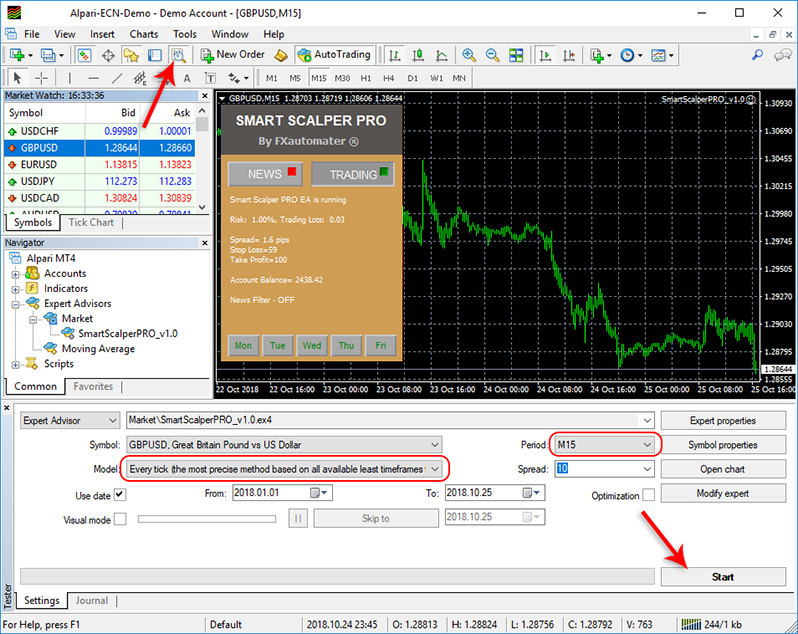This screenshot has height=634, width=798.
Task: Toggle the Navigator window star-folder icon
Action: (x=131, y=55)
